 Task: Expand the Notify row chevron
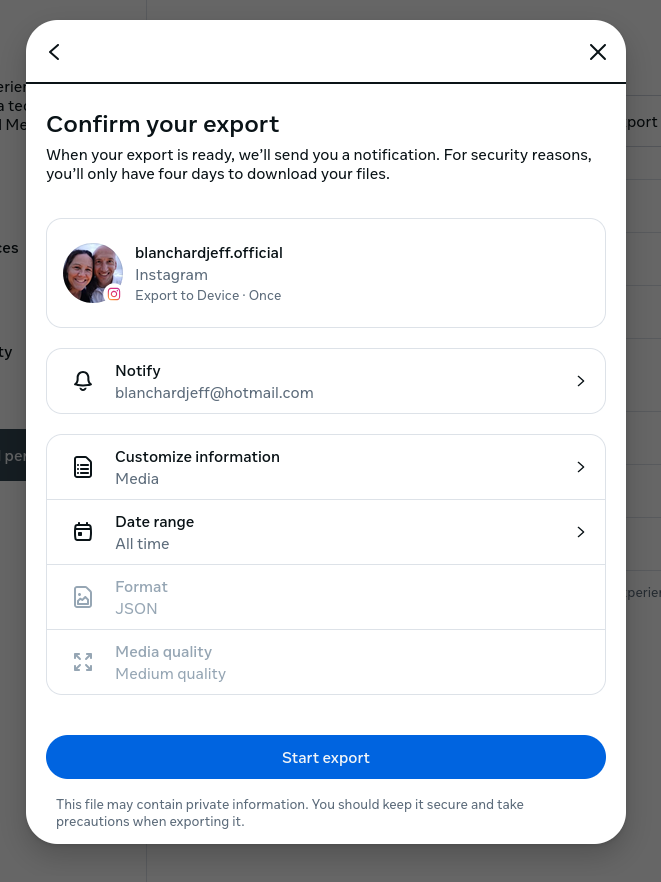[581, 381]
